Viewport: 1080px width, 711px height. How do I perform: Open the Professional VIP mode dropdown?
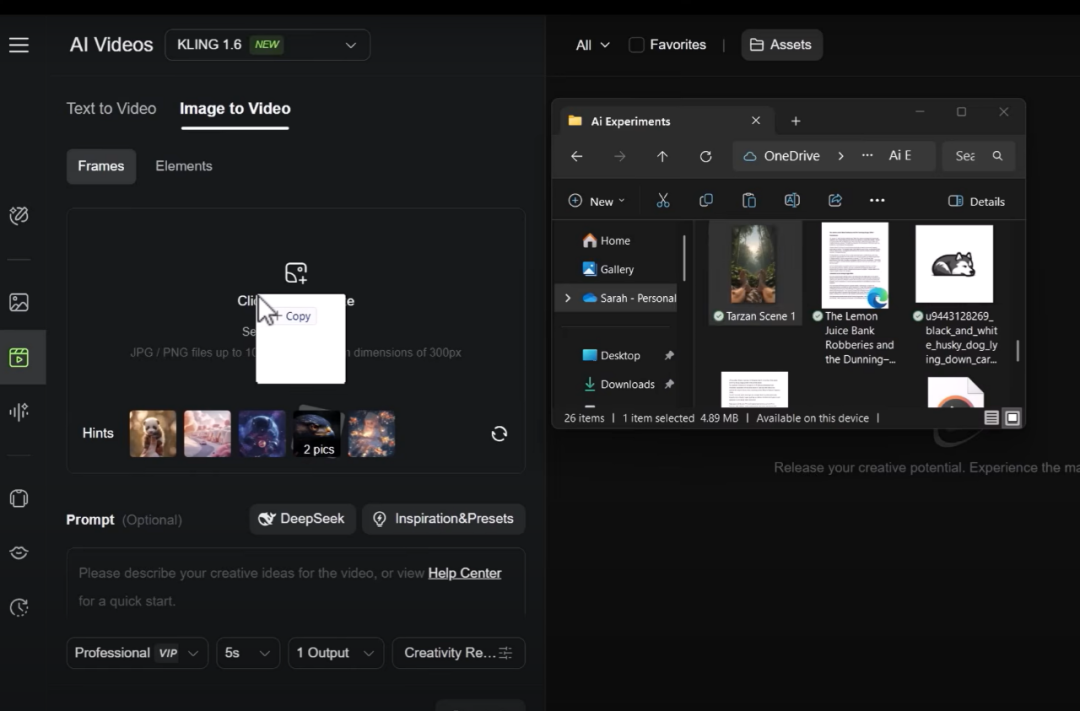[137, 653]
